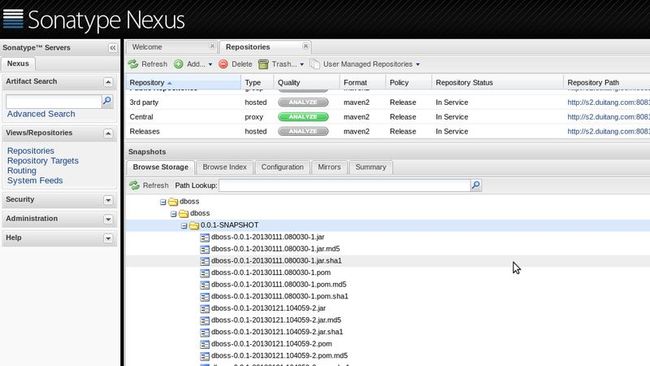This screenshot has height=366, width=650.
Task: Open the Summary tab
Action: [x=371, y=167]
